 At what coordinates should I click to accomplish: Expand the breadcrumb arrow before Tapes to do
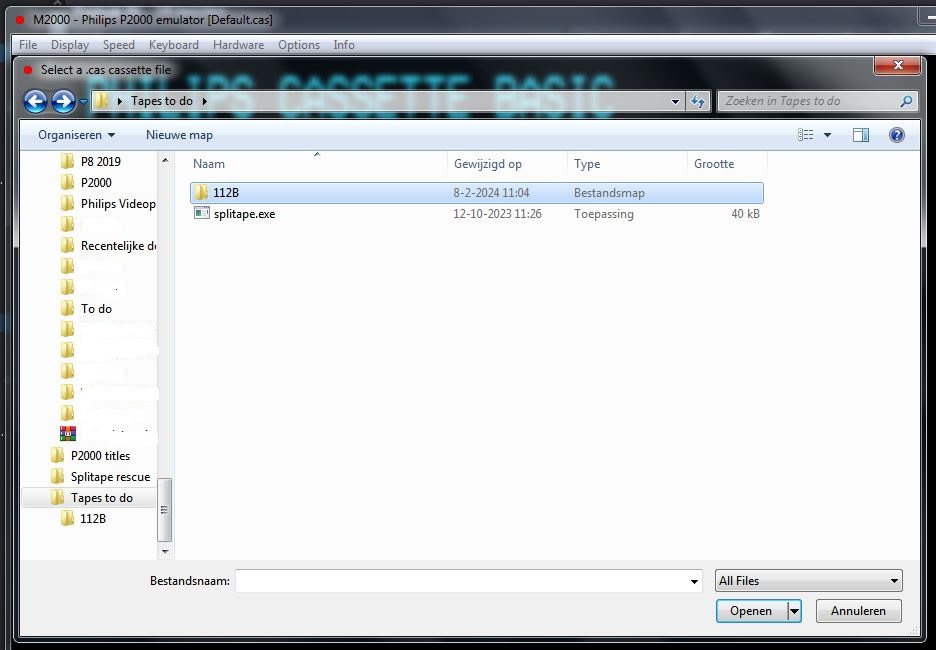[119, 101]
